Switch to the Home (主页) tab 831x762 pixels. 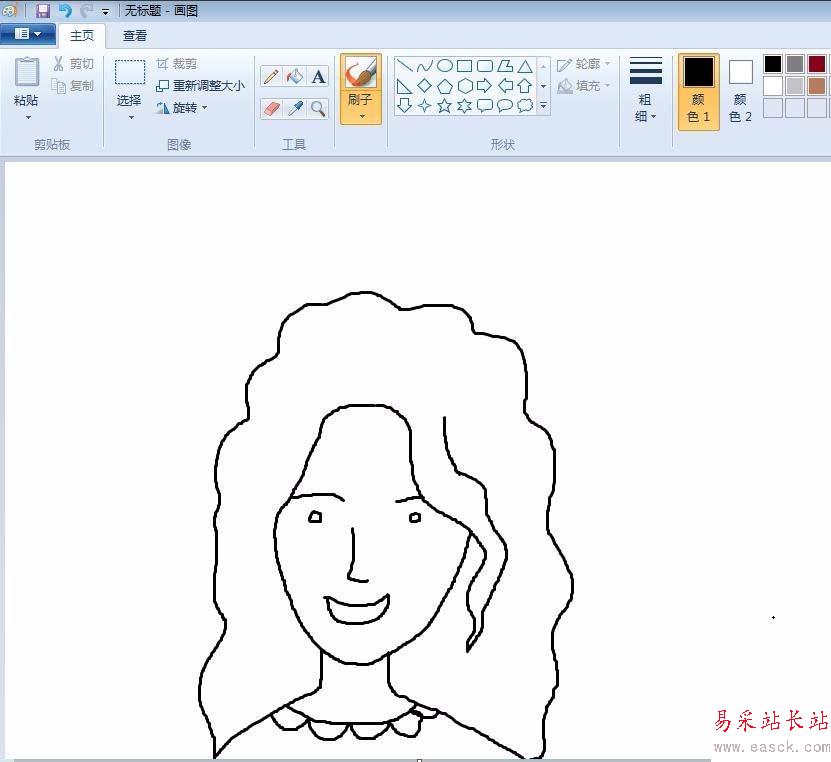[82, 36]
